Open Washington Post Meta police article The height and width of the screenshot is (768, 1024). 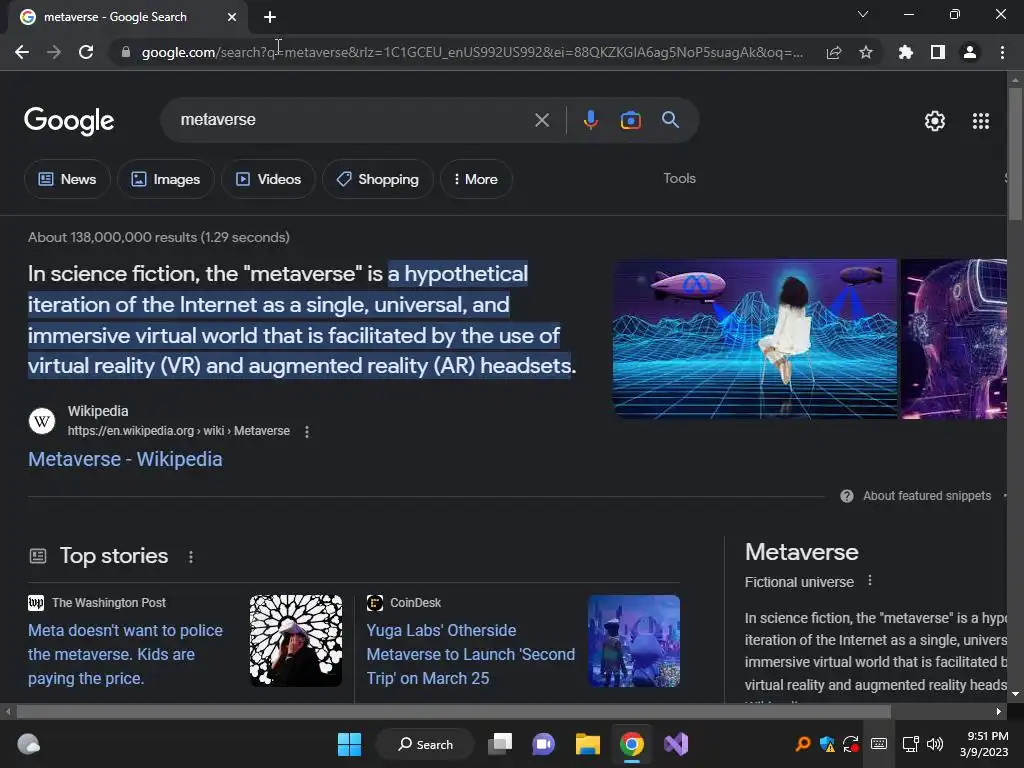(125, 654)
